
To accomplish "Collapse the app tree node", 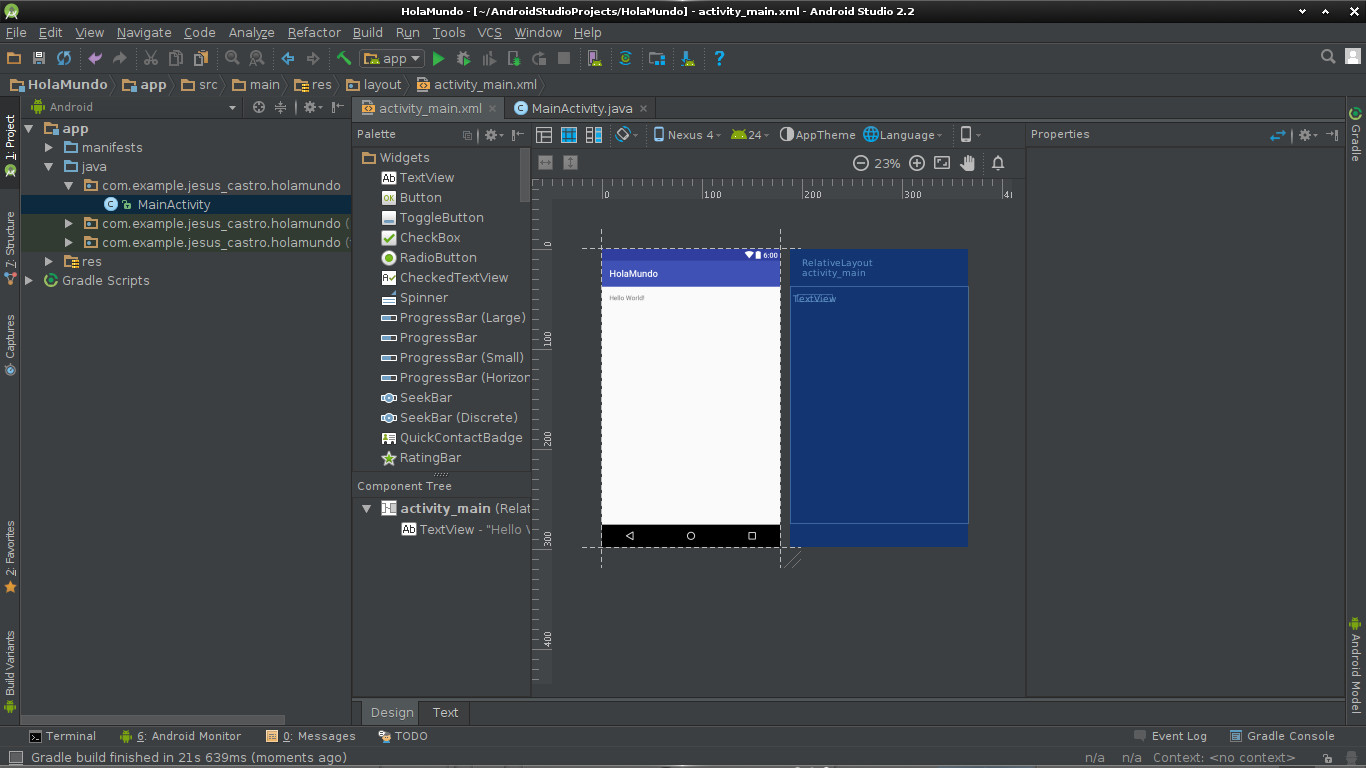I will (x=28, y=129).
